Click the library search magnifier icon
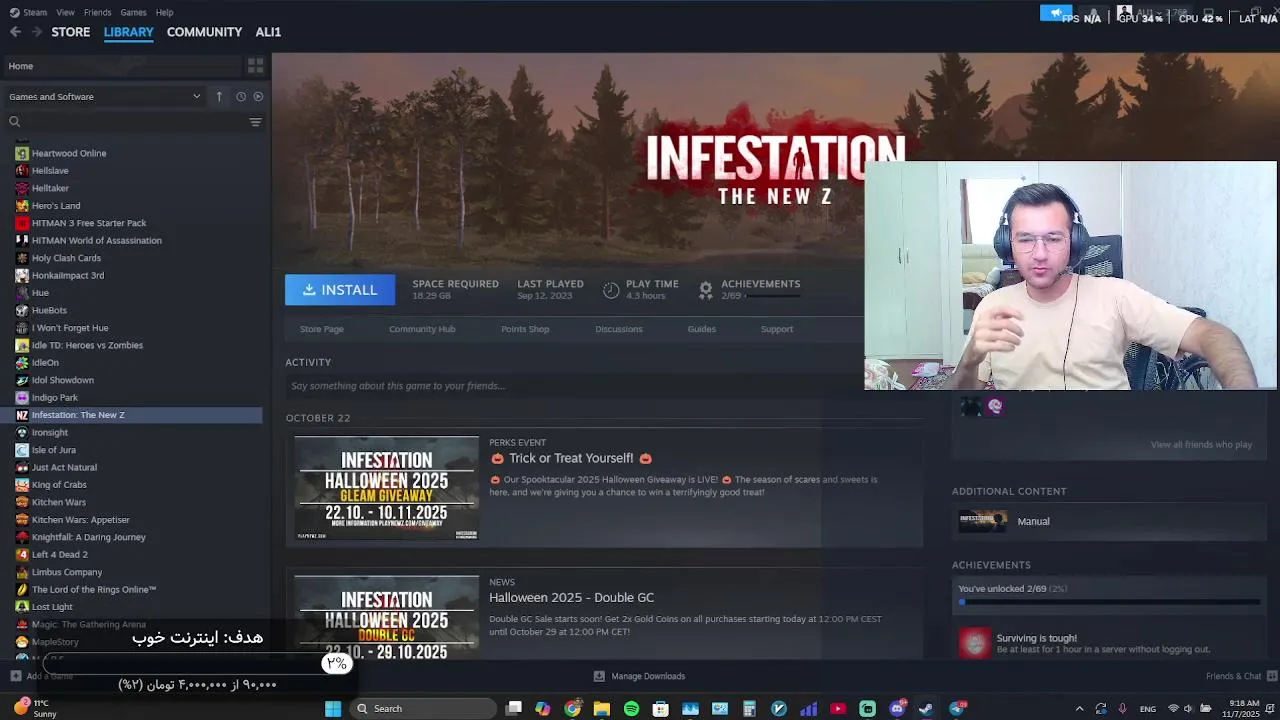Image resolution: width=1280 pixels, height=720 pixels. (x=14, y=122)
